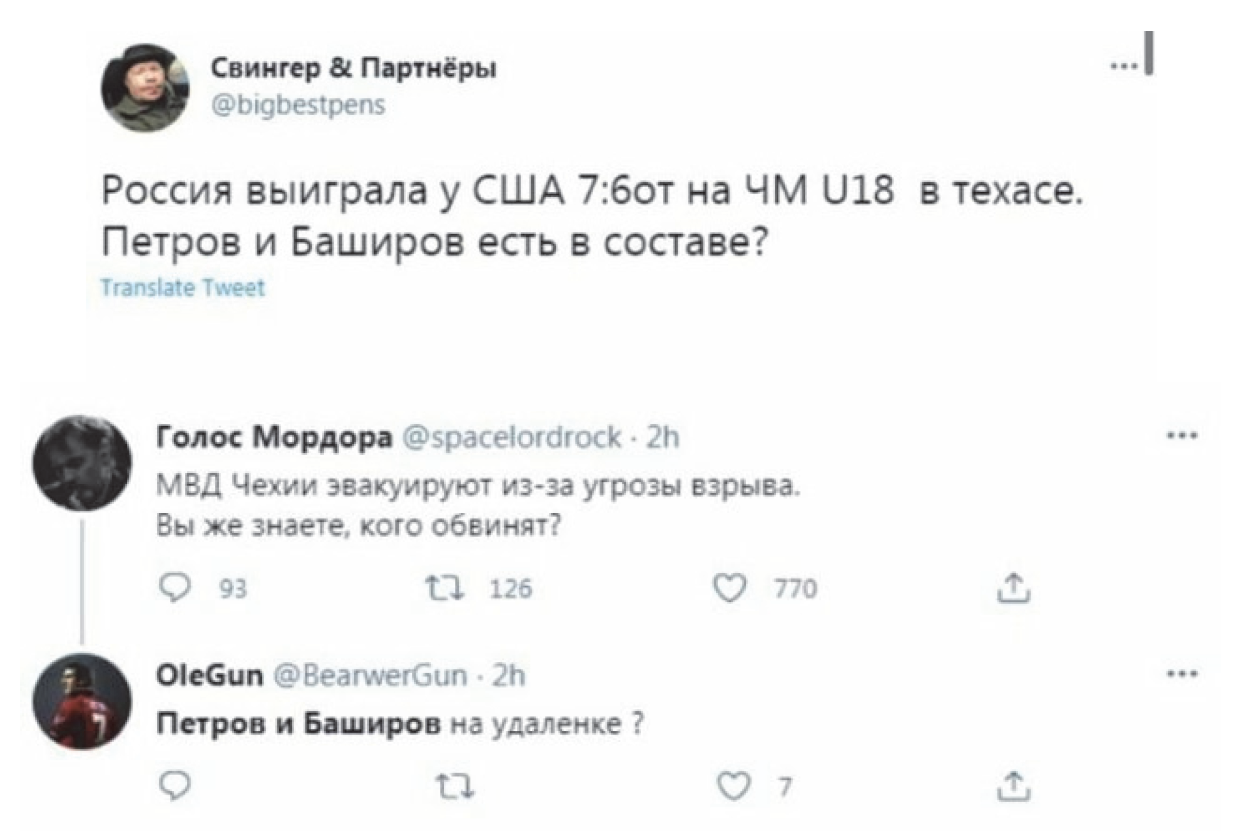The image size is (1241, 831).
Task: Click the Свингер & Партнёры display name
Action: [353, 70]
